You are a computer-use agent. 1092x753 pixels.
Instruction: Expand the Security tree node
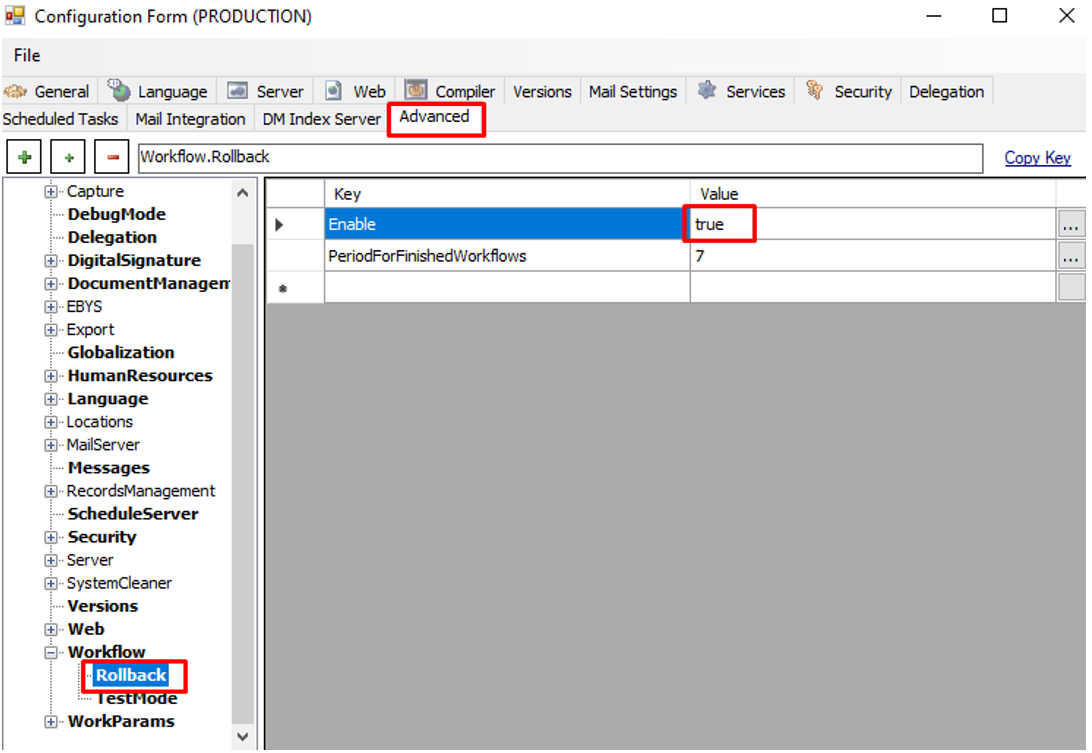click(51, 537)
